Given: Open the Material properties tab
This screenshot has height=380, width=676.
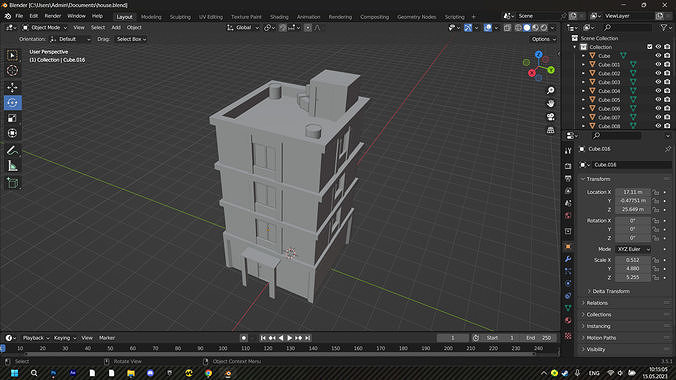Looking at the screenshot, I should click(568, 320).
